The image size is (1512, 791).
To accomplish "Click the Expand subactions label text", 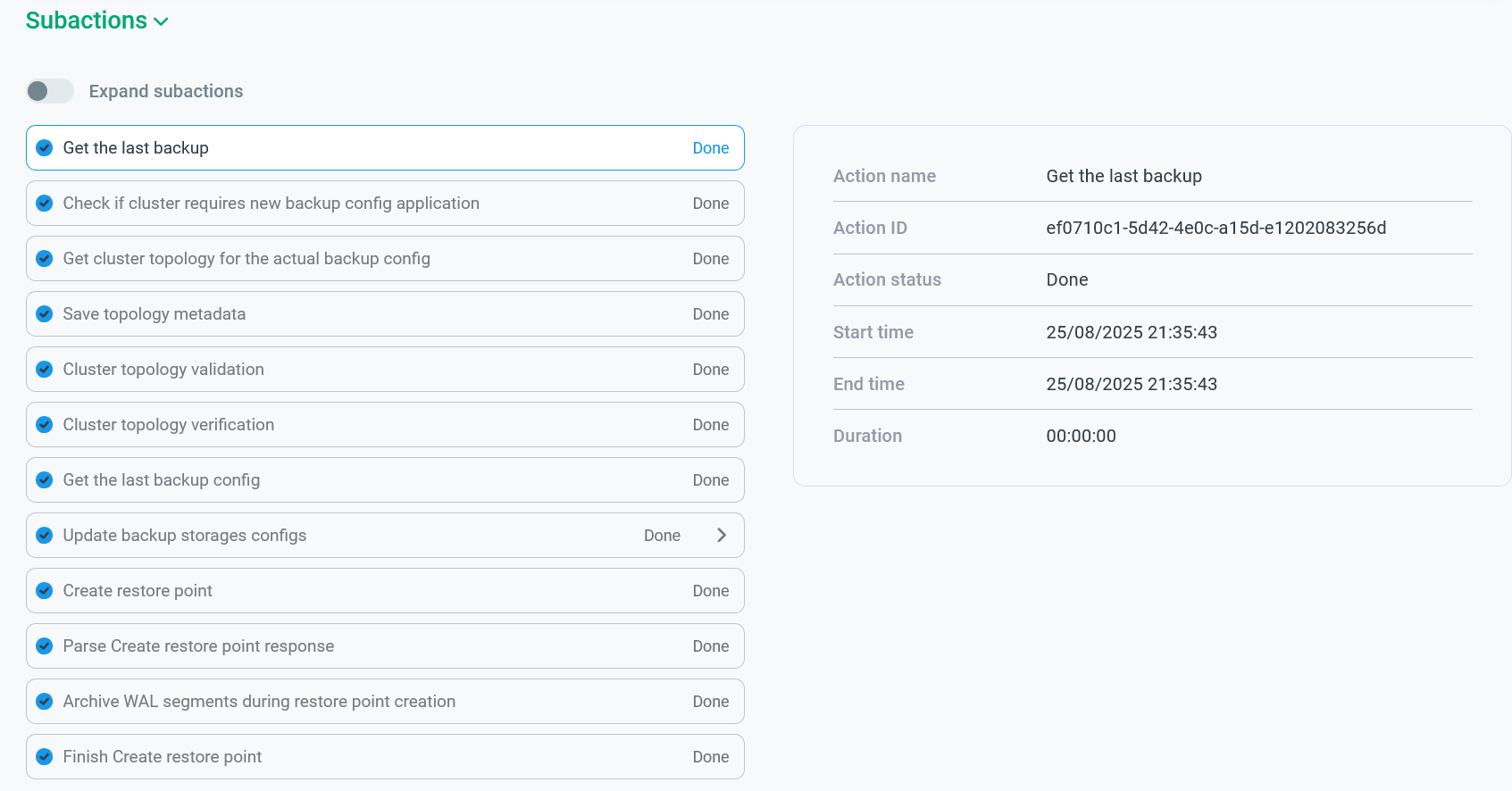I will tap(166, 91).
